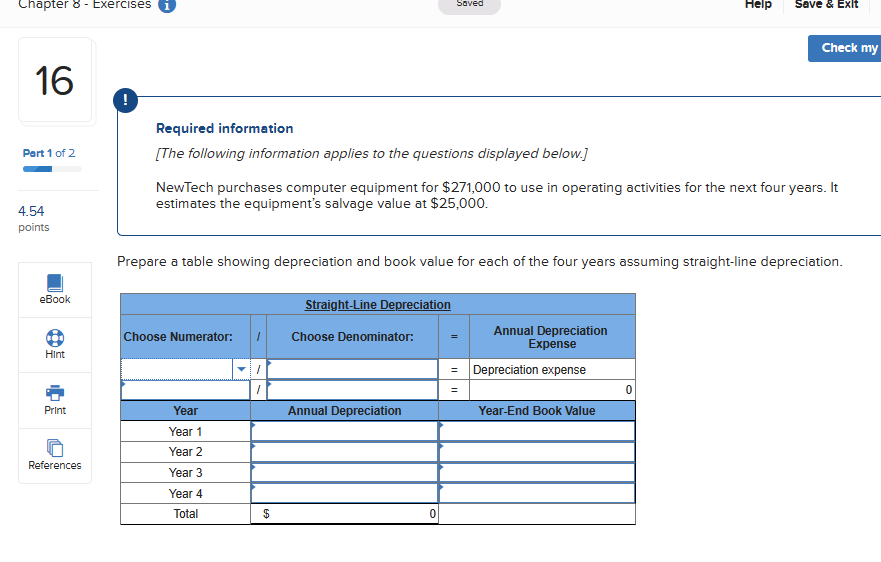881x562 pixels.
Task: Click the Print printer icon
Action: click(55, 393)
